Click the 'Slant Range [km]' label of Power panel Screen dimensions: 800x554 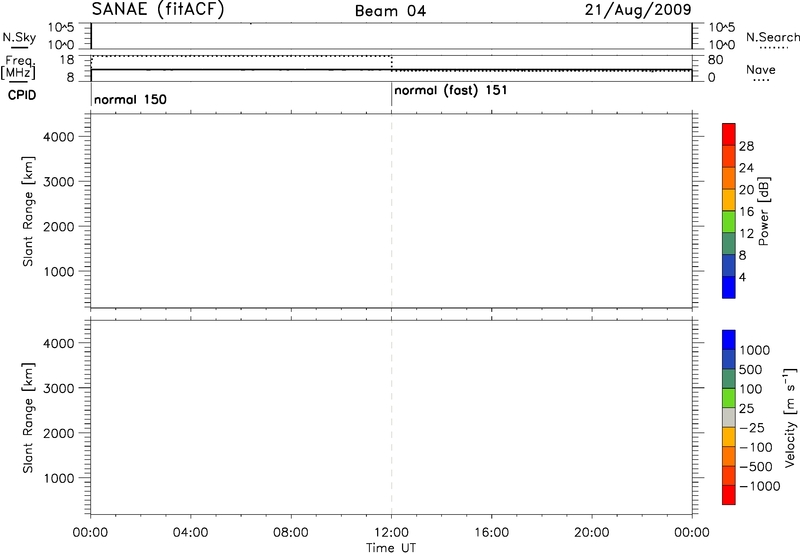pyautogui.click(x=28, y=211)
